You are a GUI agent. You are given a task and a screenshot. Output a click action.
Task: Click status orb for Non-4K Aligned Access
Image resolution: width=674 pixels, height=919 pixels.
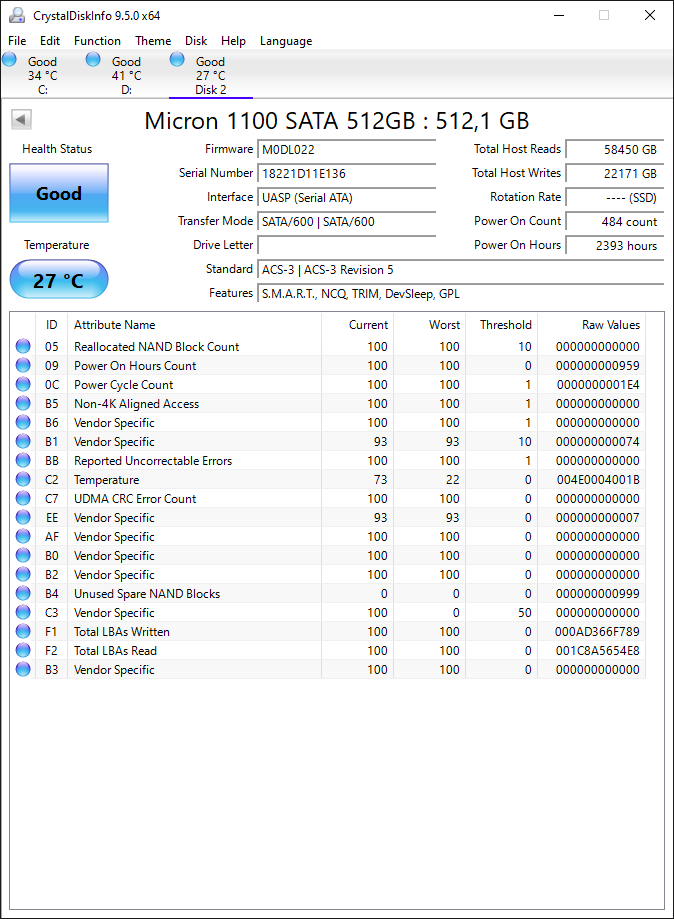pyautogui.click(x=23, y=403)
